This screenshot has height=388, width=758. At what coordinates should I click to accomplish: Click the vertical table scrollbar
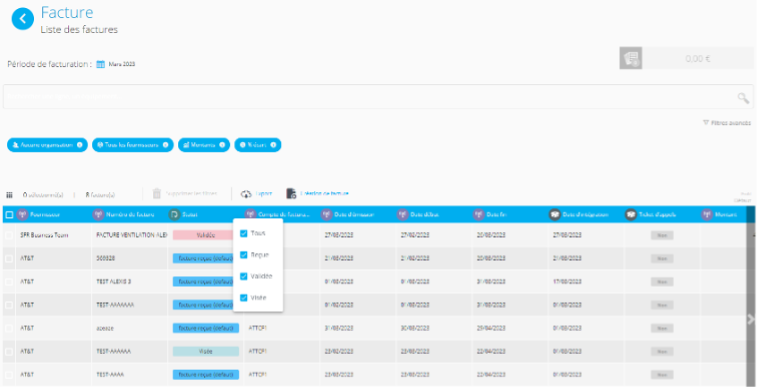pyautogui.click(x=750, y=296)
